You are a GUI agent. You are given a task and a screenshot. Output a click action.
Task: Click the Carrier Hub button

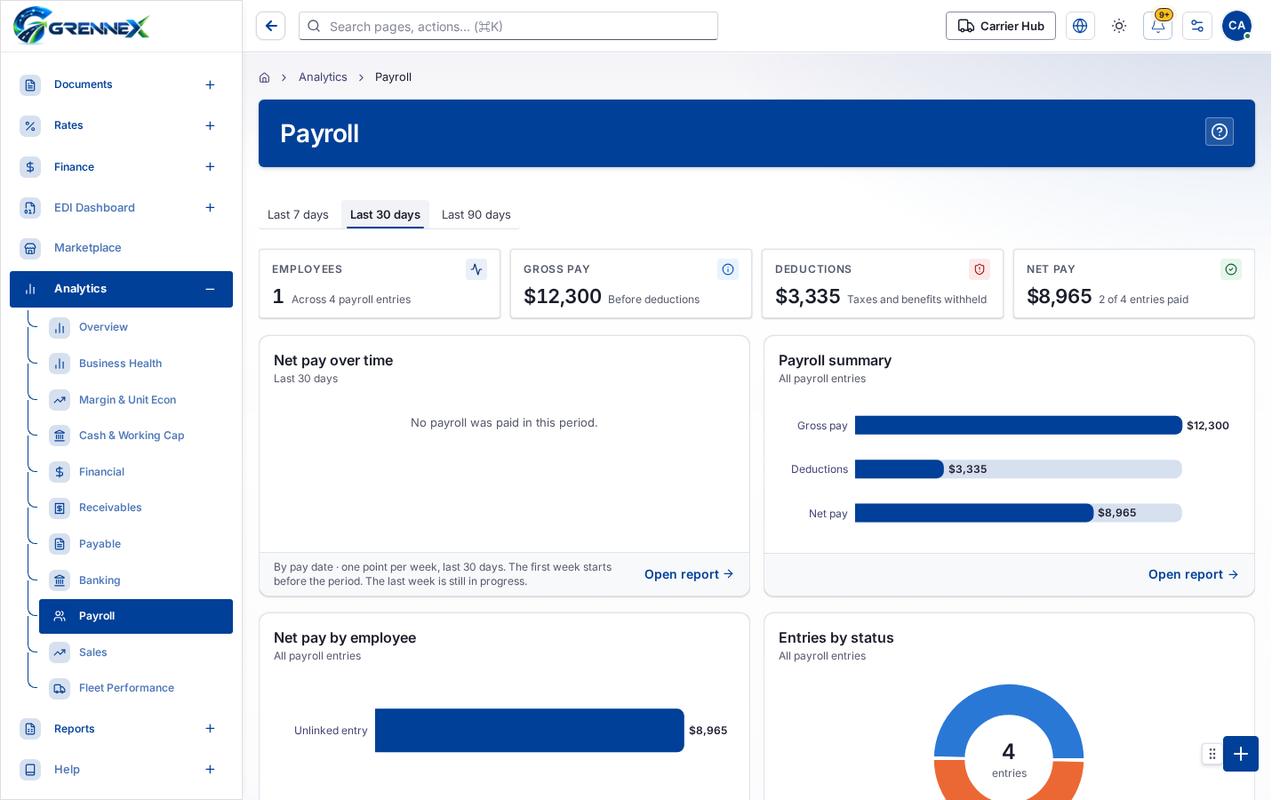click(1000, 26)
